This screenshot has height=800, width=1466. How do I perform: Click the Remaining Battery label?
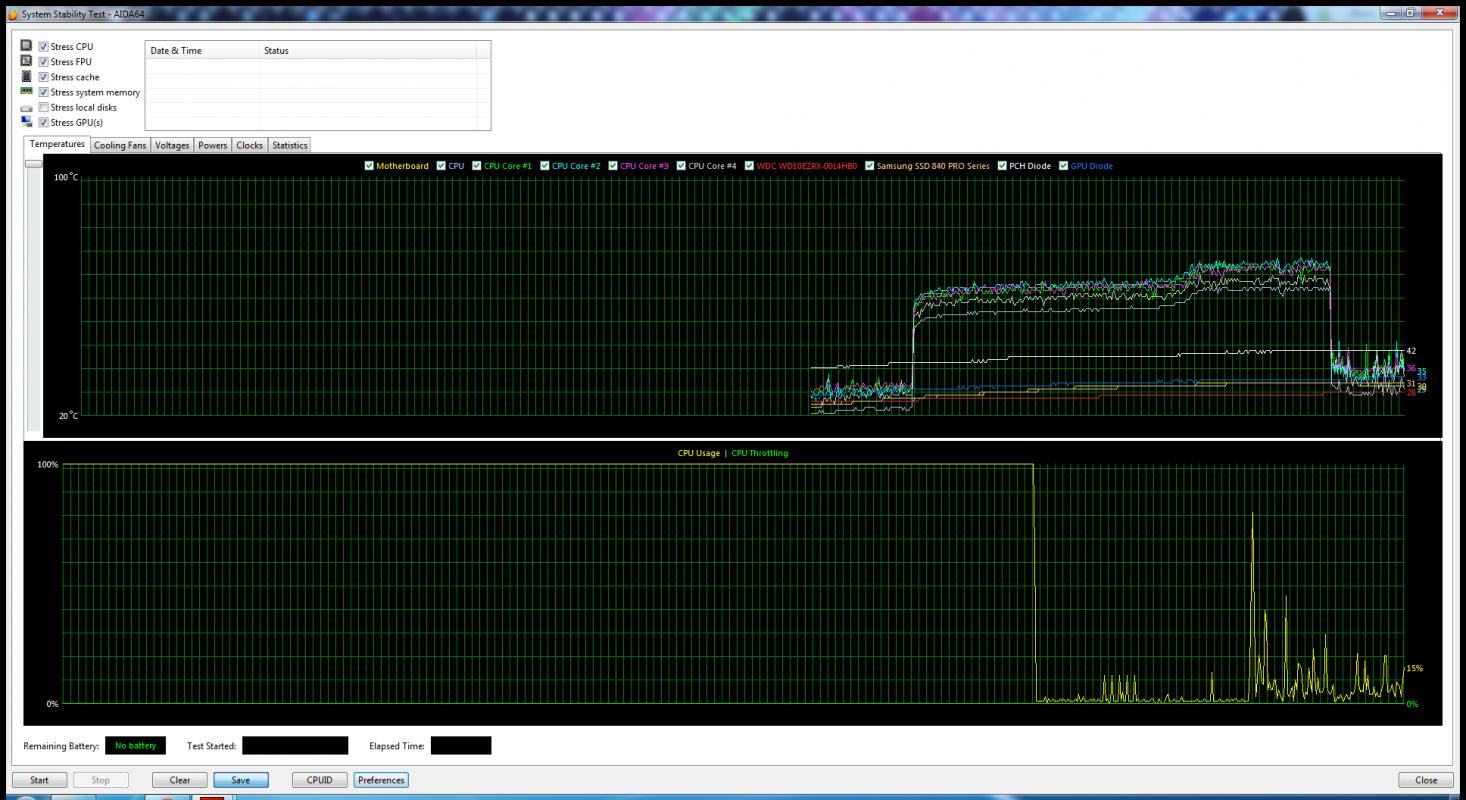(x=61, y=746)
